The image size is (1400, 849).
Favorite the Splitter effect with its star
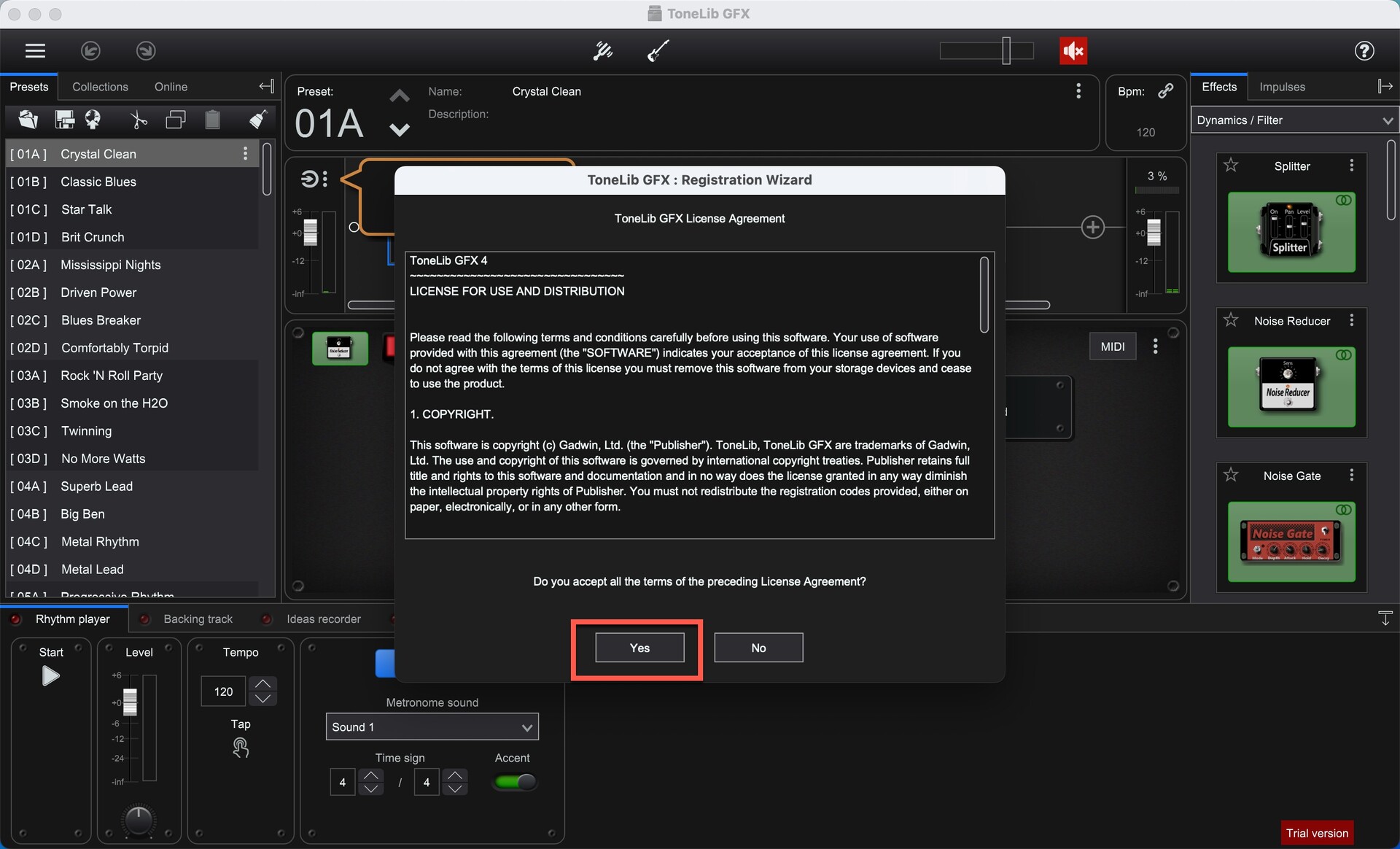[1231, 166]
